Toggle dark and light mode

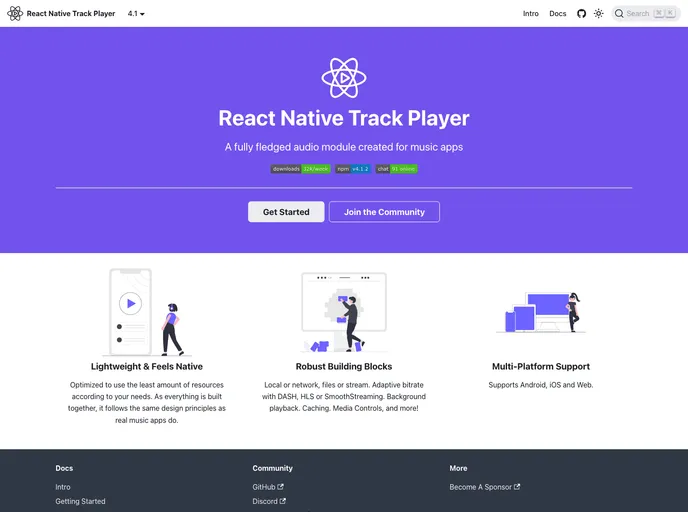point(598,14)
